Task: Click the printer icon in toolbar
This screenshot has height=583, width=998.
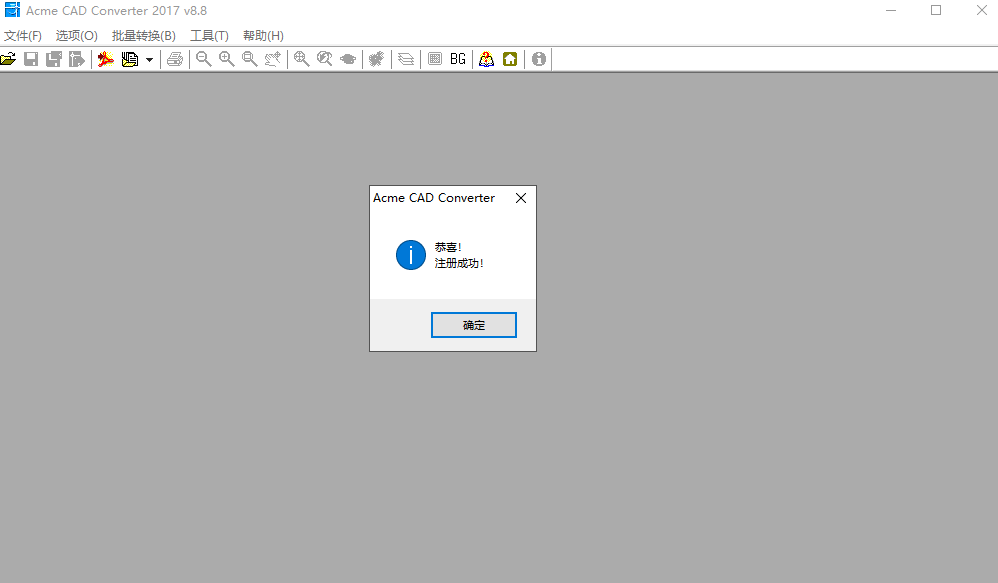Action: click(175, 59)
